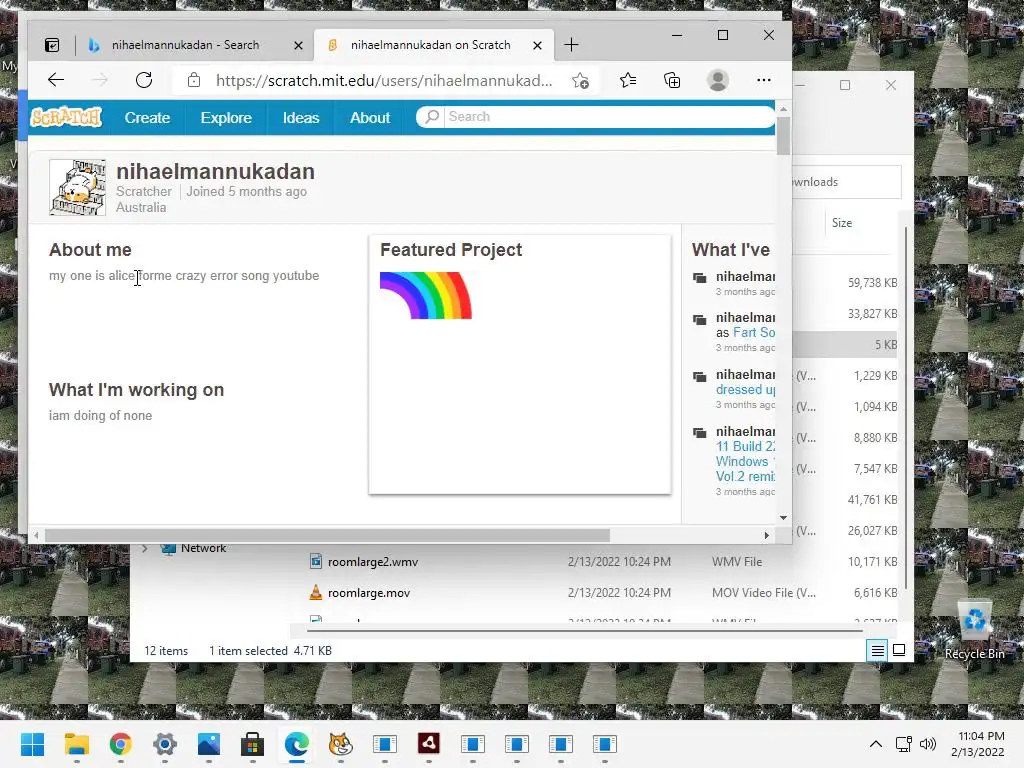The height and width of the screenshot is (768, 1024).
Task: Open a new Edge tab
Action: click(571, 45)
